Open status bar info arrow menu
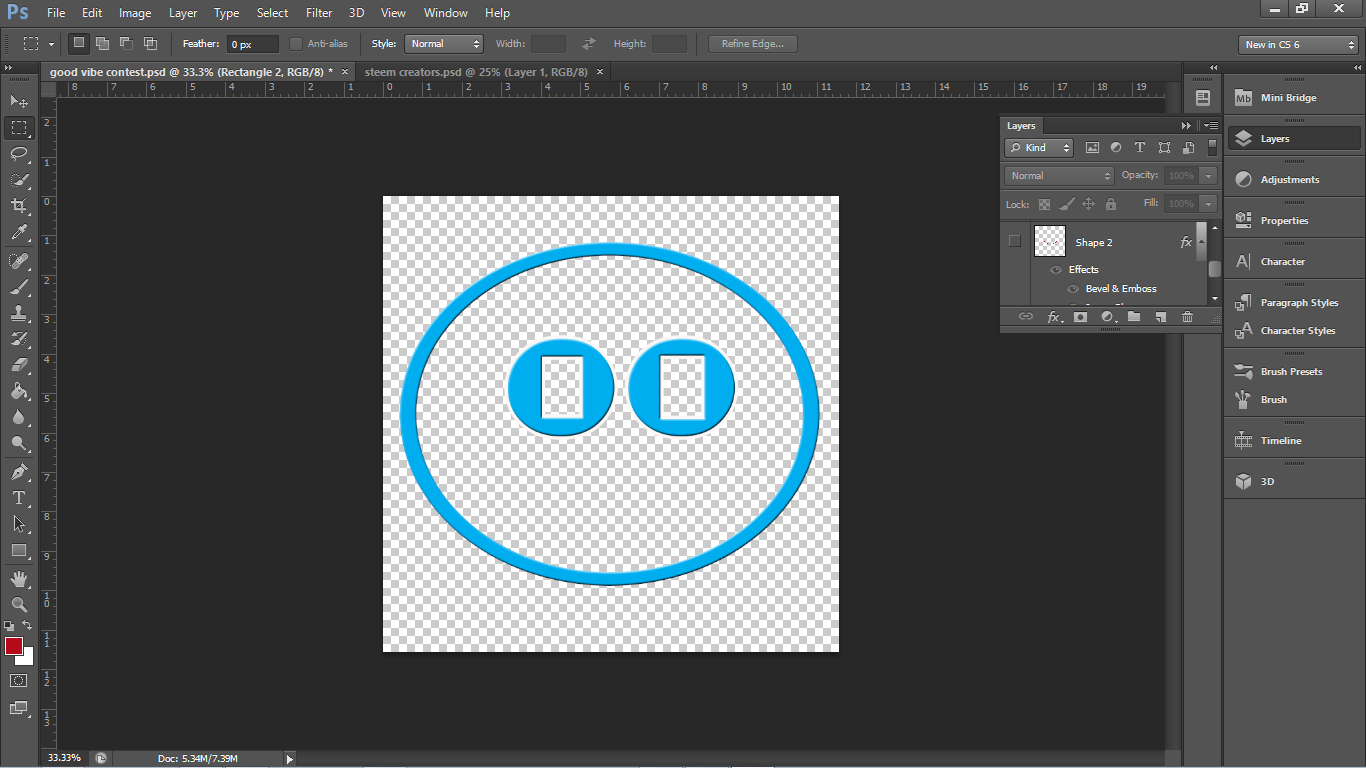The image size is (1366, 768). click(x=290, y=759)
